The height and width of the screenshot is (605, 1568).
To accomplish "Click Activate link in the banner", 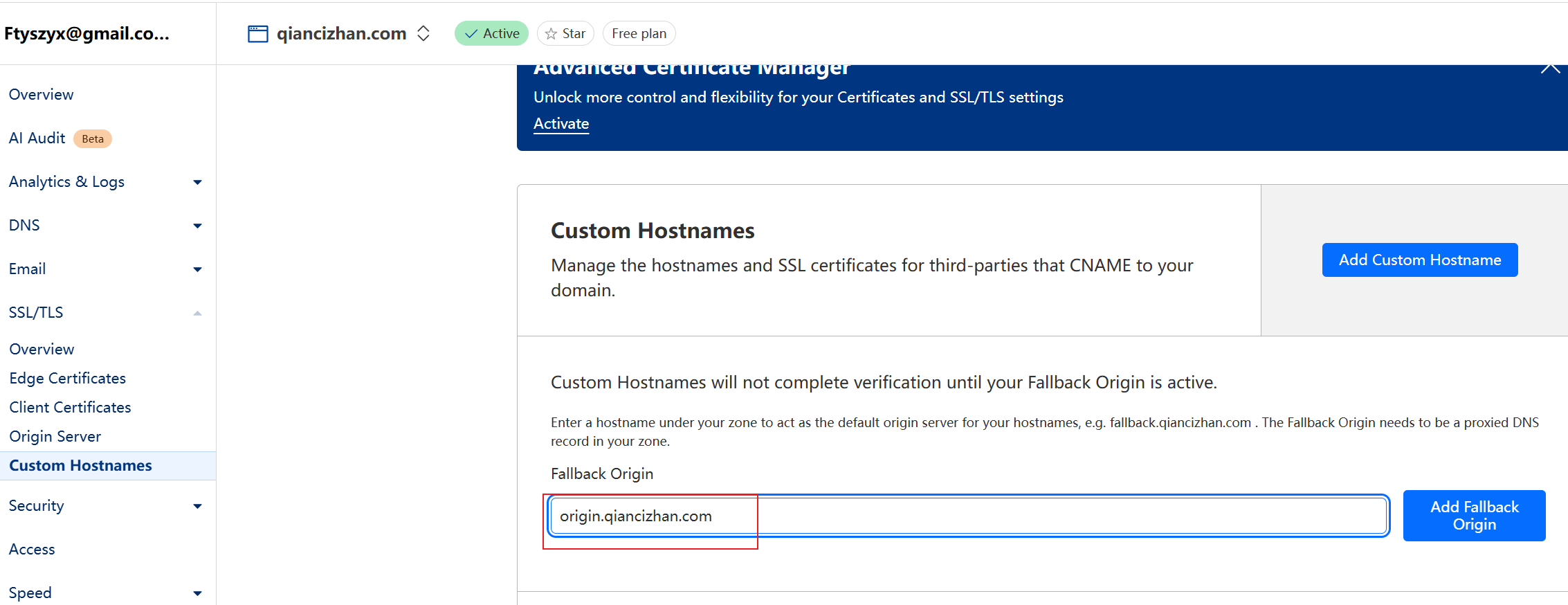I will (x=561, y=124).
